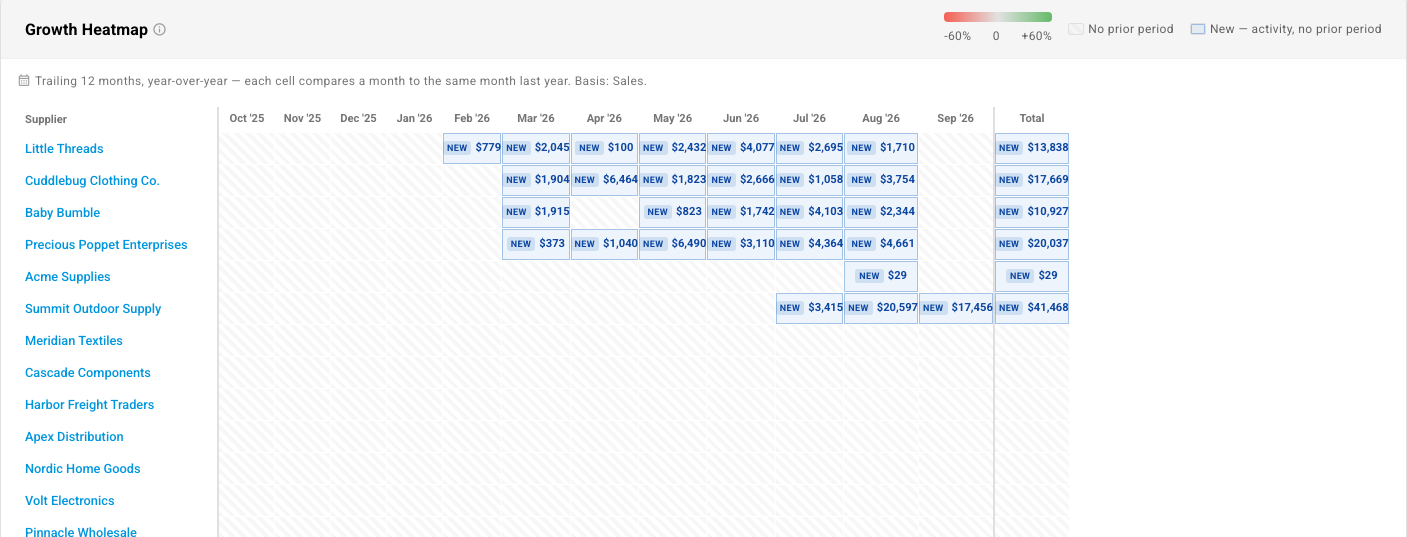Open the Apex Distribution supplier link
Viewport: 1407px width, 537px height.
(x=74, y=437)
